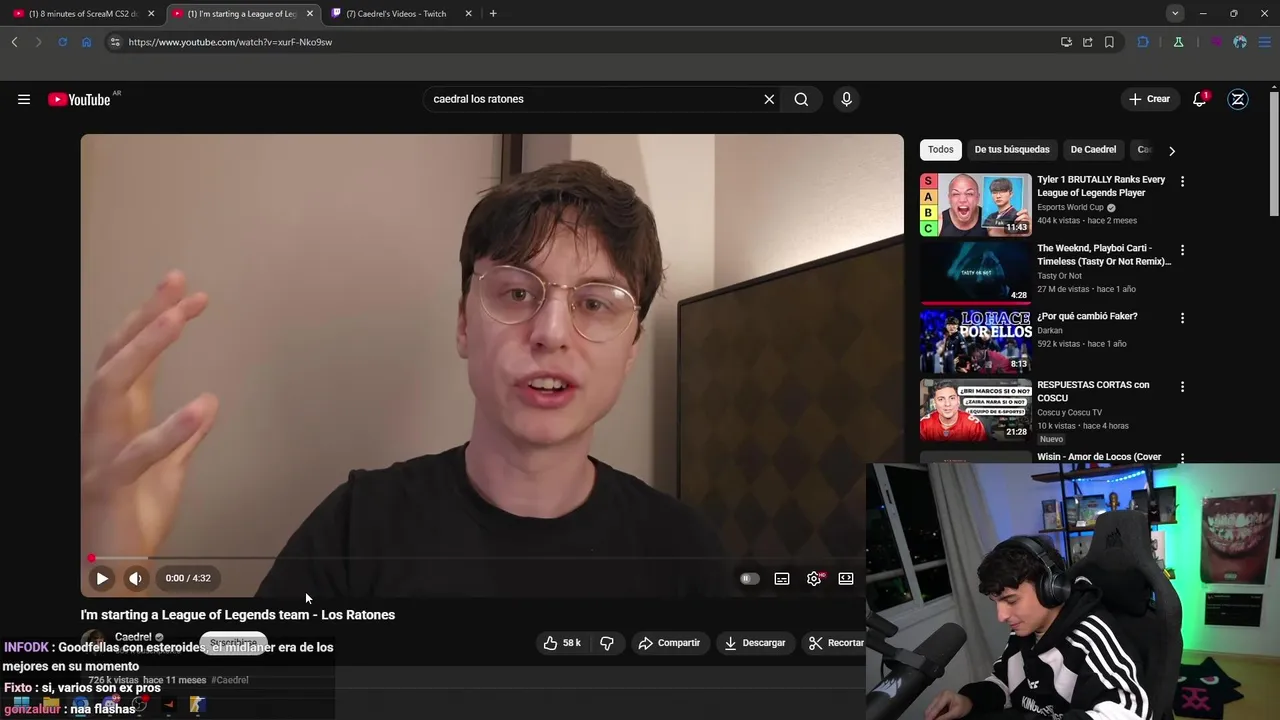Clip the video using Recortar
1280x720 pixels.
click(836, 643)
